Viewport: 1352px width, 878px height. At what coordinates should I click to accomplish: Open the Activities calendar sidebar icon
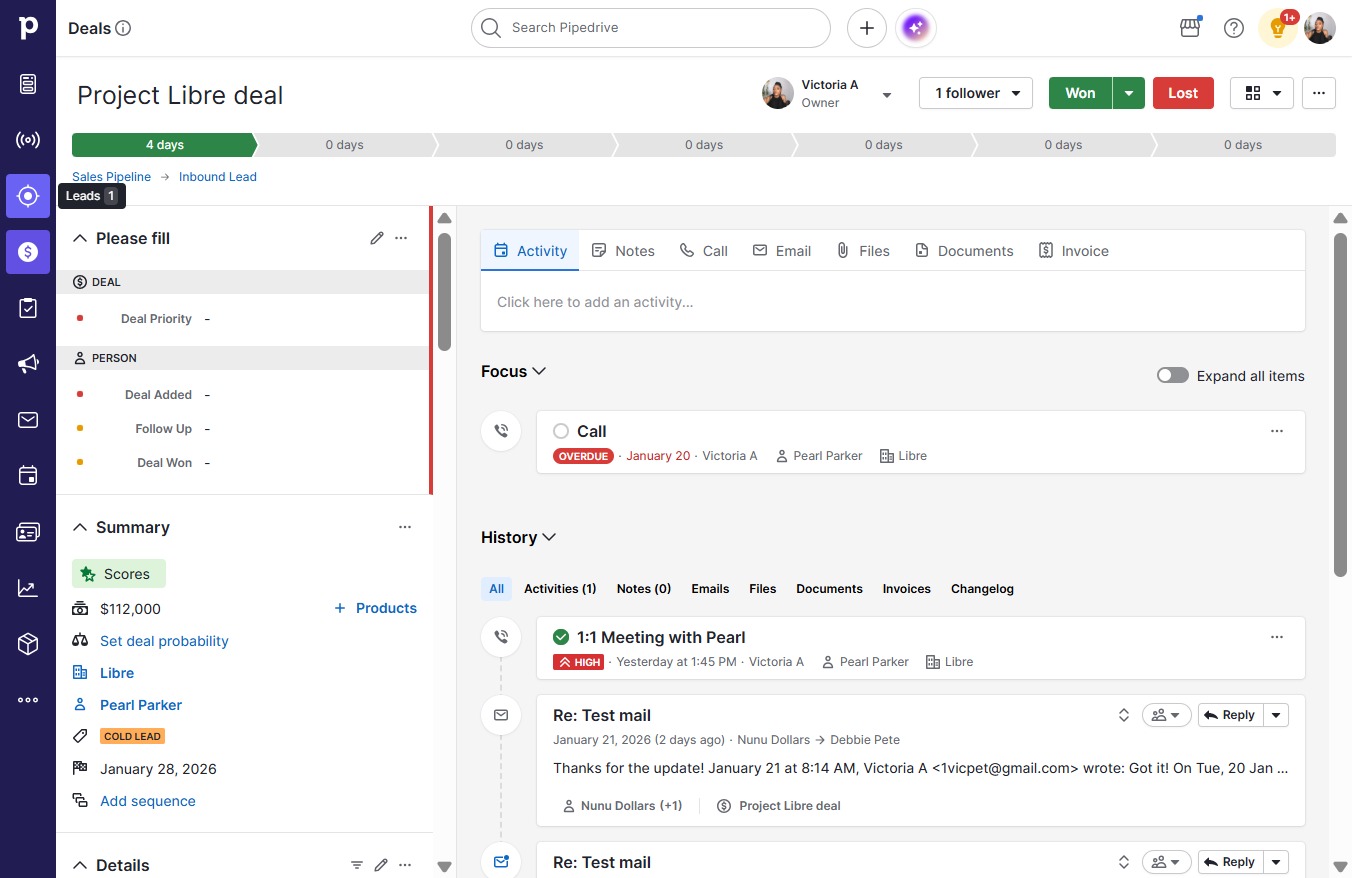pos(28,476)
